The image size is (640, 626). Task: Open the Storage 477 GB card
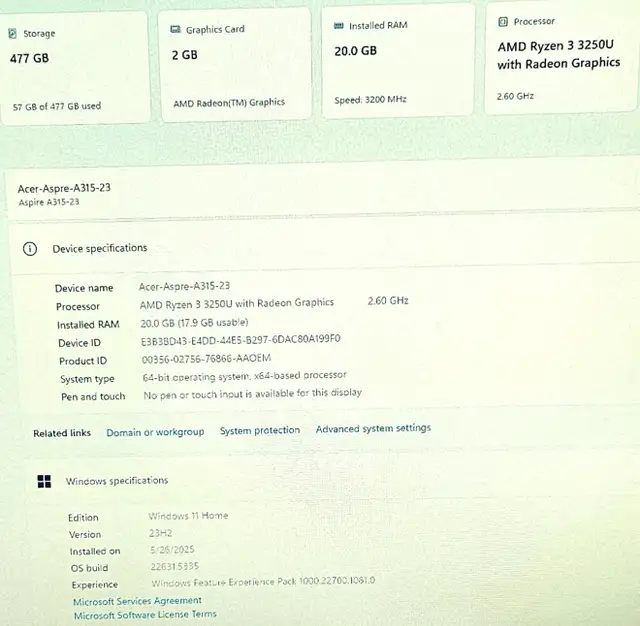click(x=74, y=68)
